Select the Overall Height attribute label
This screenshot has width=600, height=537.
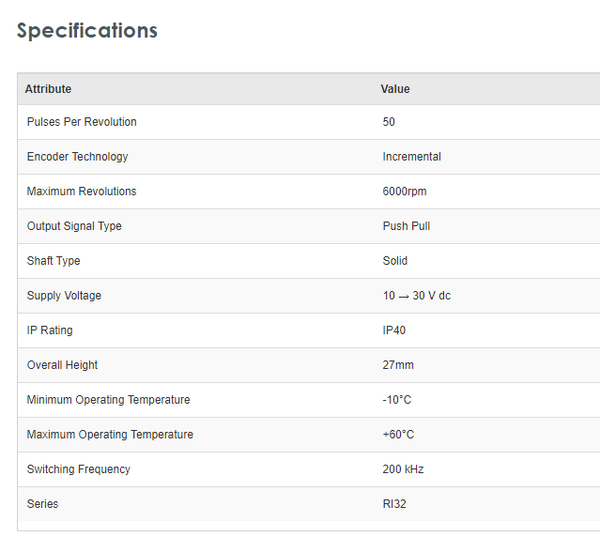(62, 365)
